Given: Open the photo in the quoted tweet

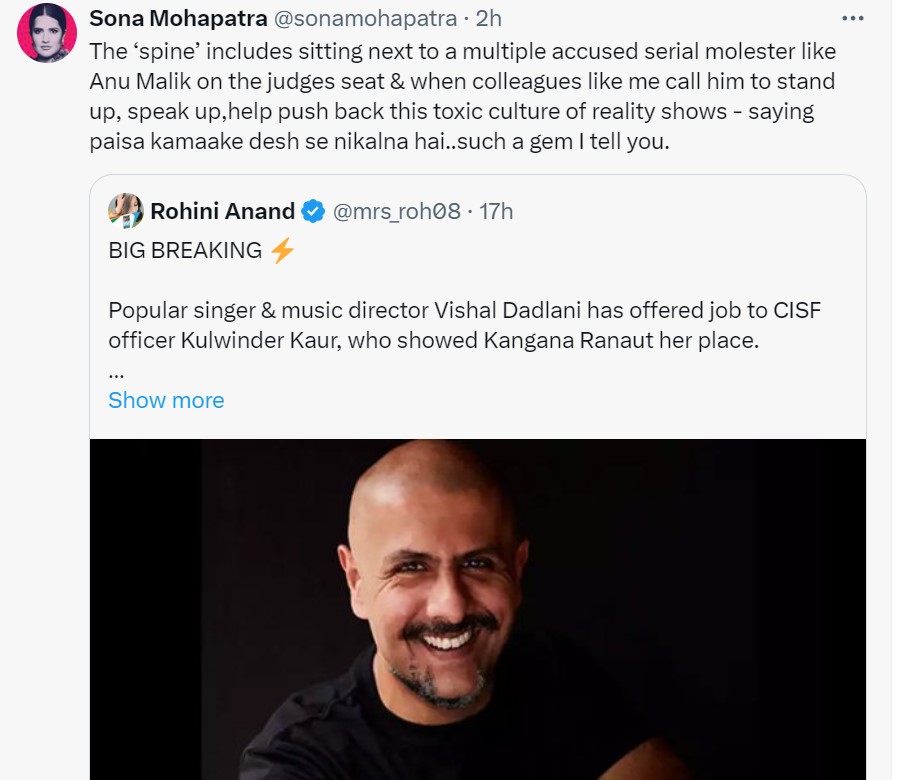Looking at the screenshot, I should [x=477, y=608].
